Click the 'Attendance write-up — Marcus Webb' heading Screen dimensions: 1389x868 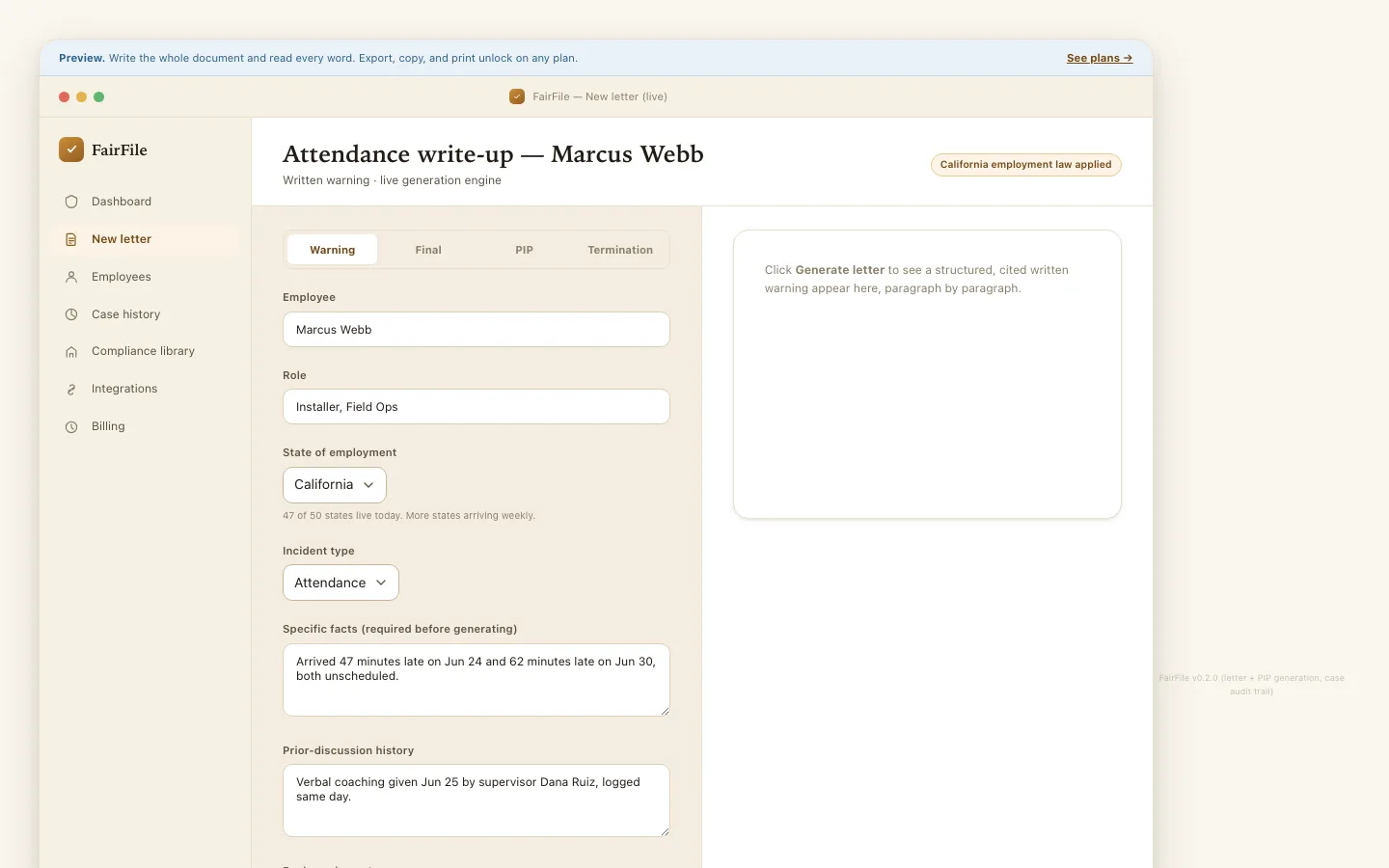[x=493, y=154]
